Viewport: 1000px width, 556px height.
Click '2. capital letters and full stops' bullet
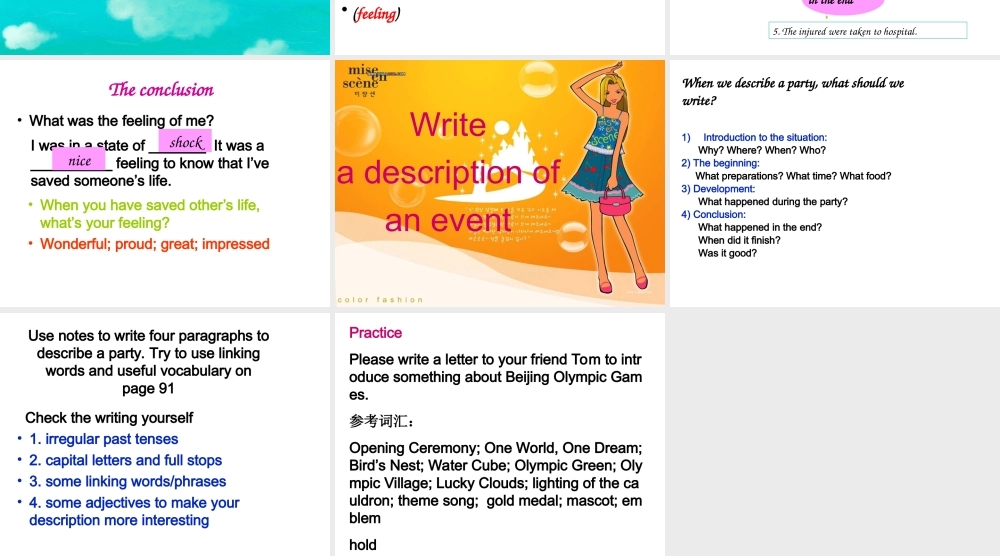tap(126, 460)
